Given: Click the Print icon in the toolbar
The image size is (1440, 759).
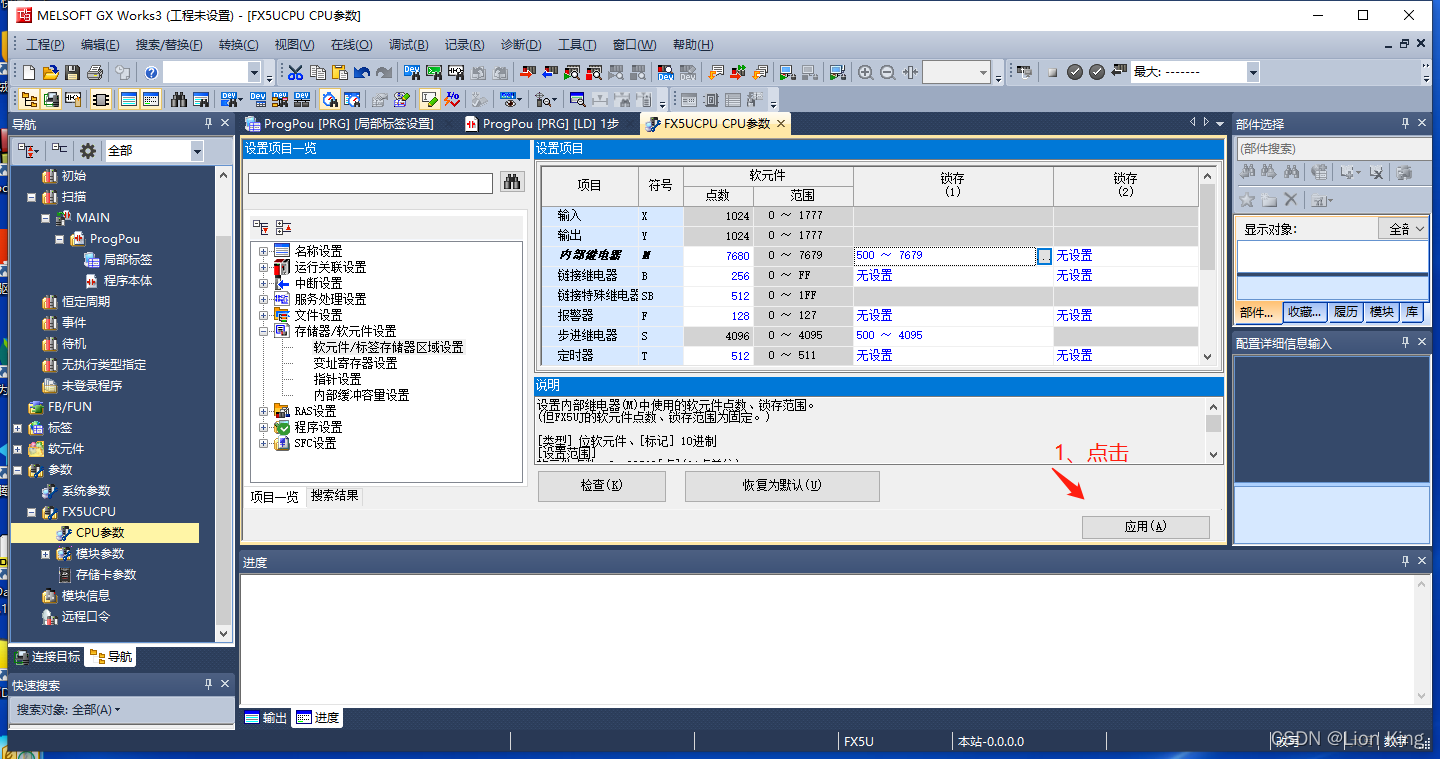Looking at the screenshot, I should tap(95, 72).
